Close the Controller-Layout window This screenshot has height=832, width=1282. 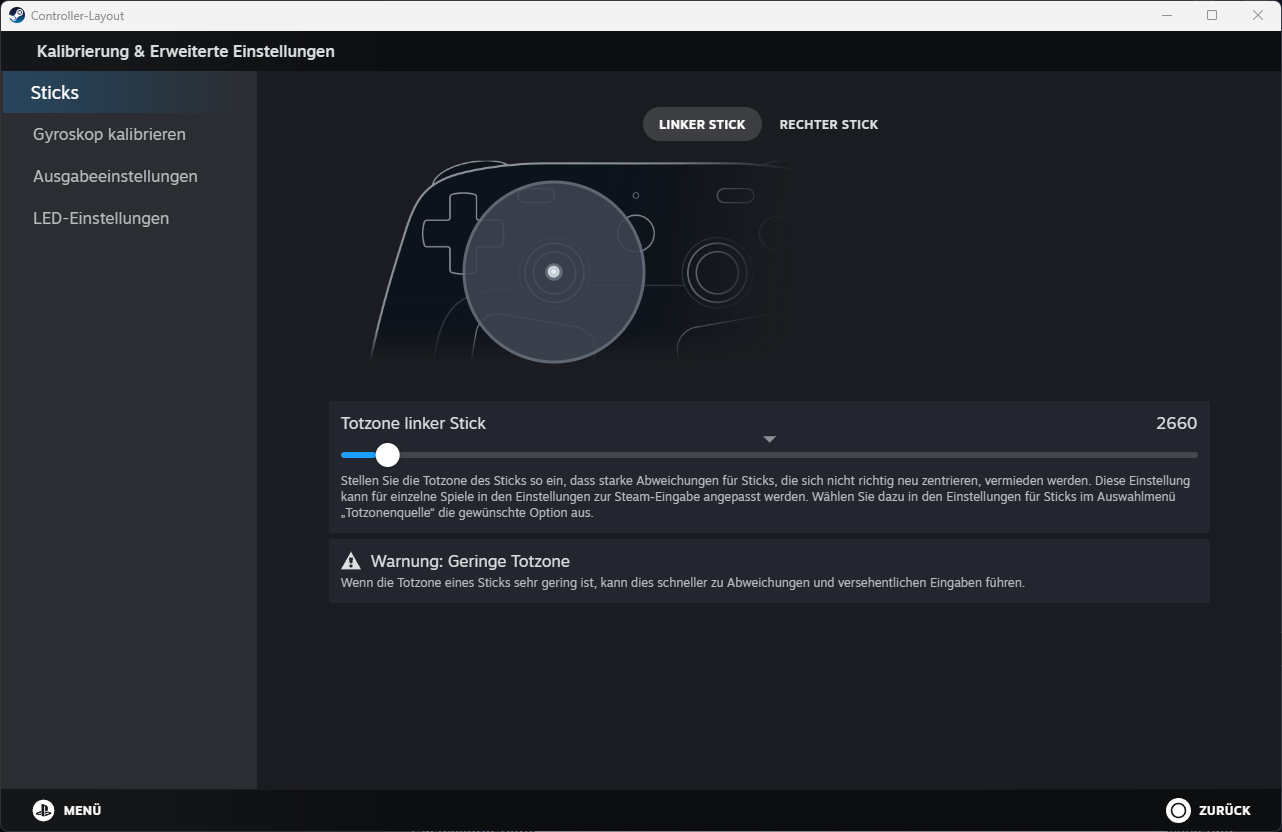(x=1258, y=15)
